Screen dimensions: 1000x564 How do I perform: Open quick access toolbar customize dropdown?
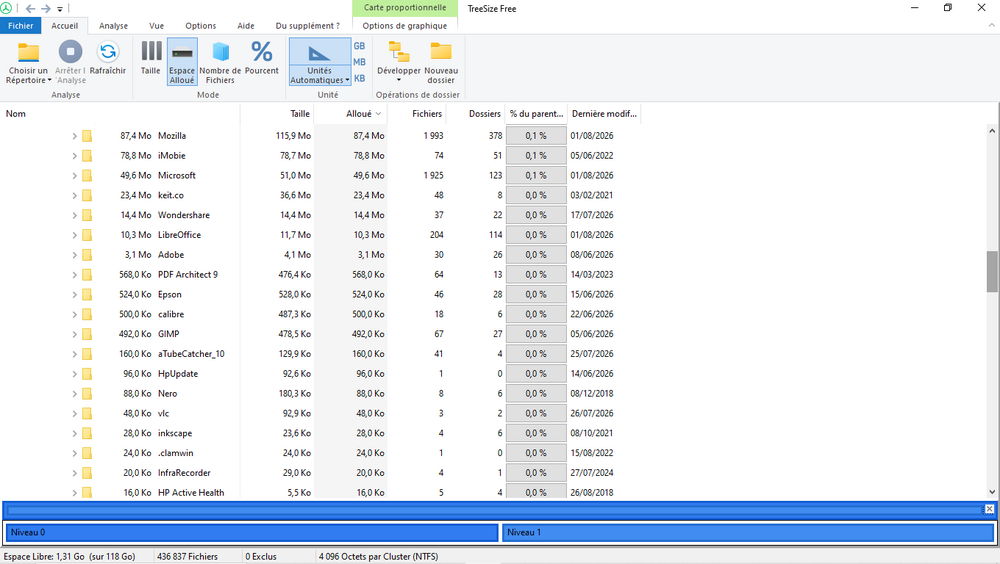pyautogui.click(x=60, y=9)
